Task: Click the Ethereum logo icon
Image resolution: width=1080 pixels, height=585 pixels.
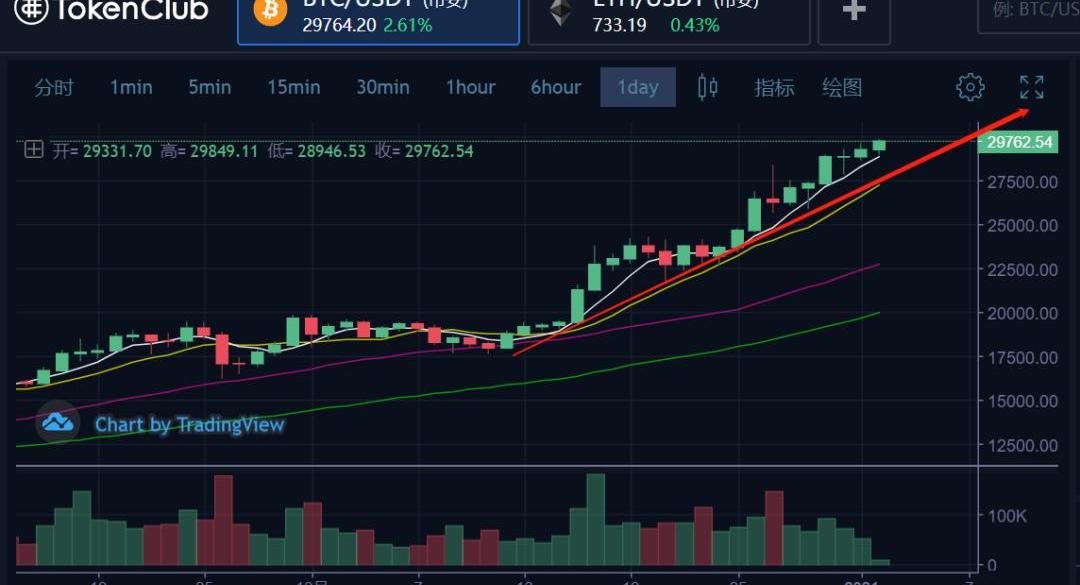Action: [560, 13]
